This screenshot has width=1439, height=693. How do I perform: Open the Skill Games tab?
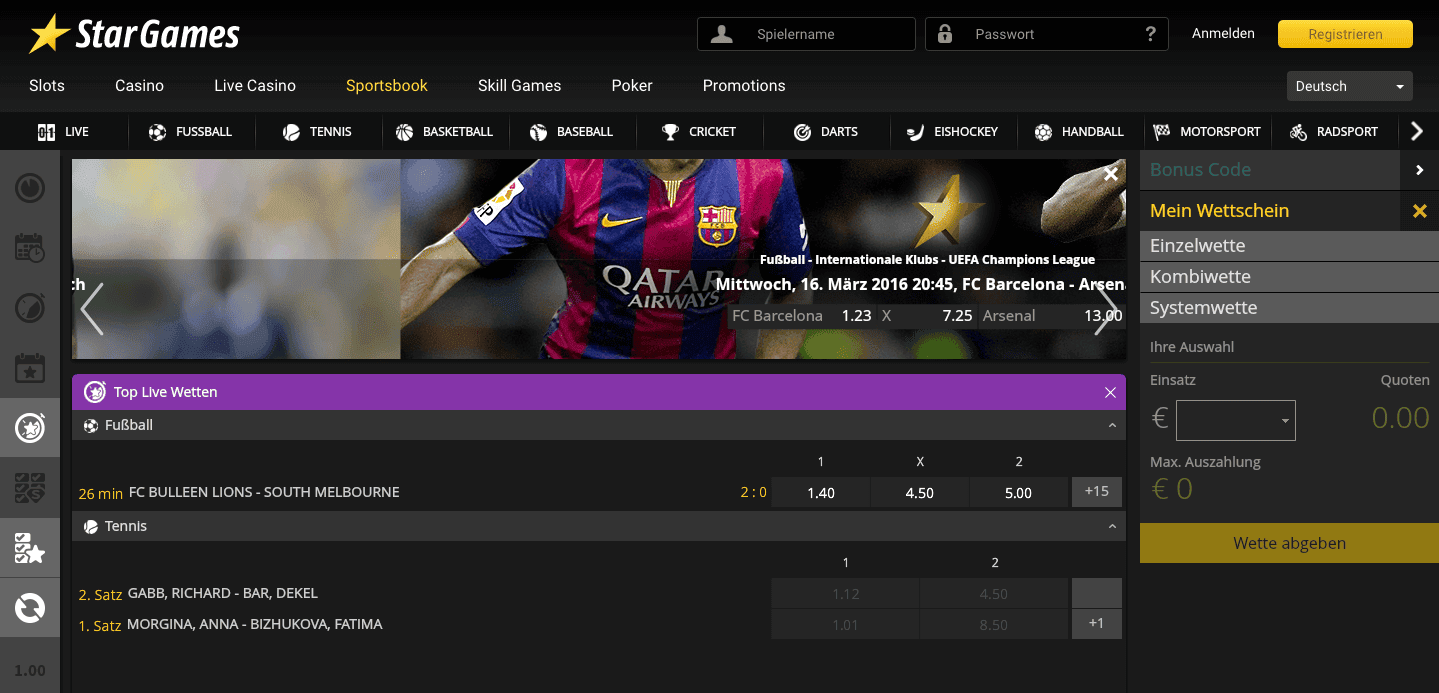(x=520, y=86)
